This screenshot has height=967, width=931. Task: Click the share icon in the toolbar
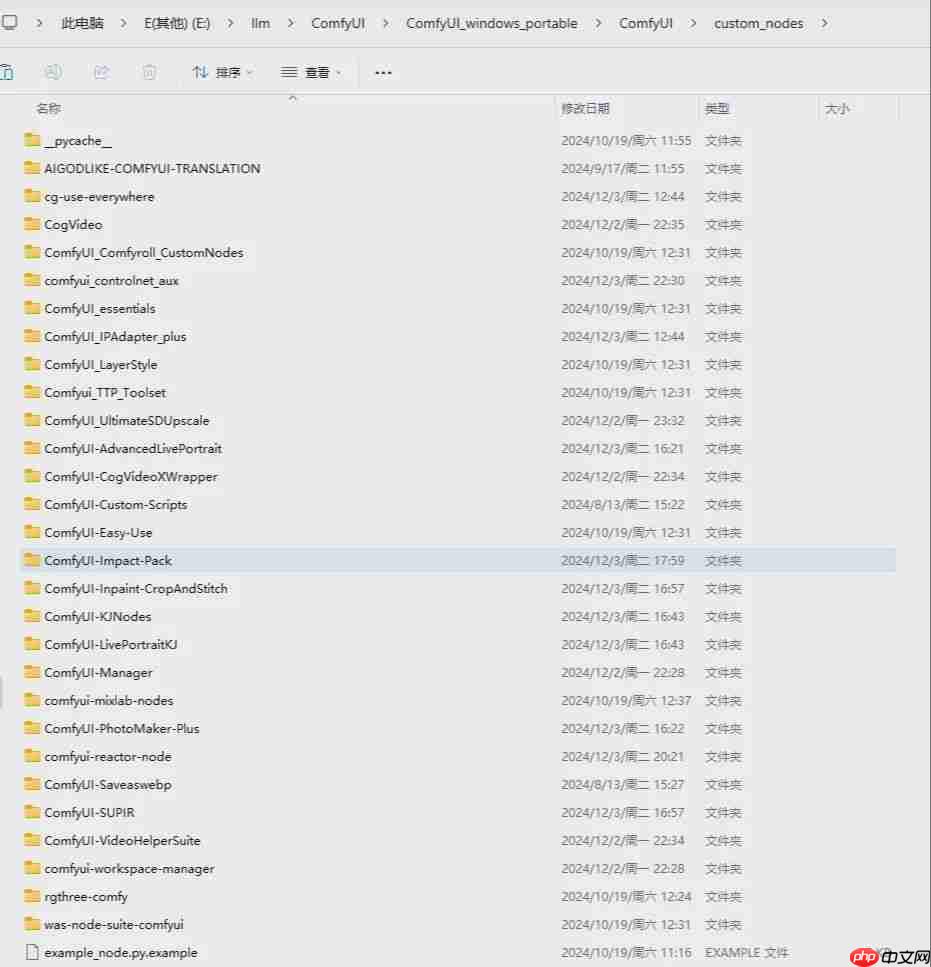click(x=101, y=72)
